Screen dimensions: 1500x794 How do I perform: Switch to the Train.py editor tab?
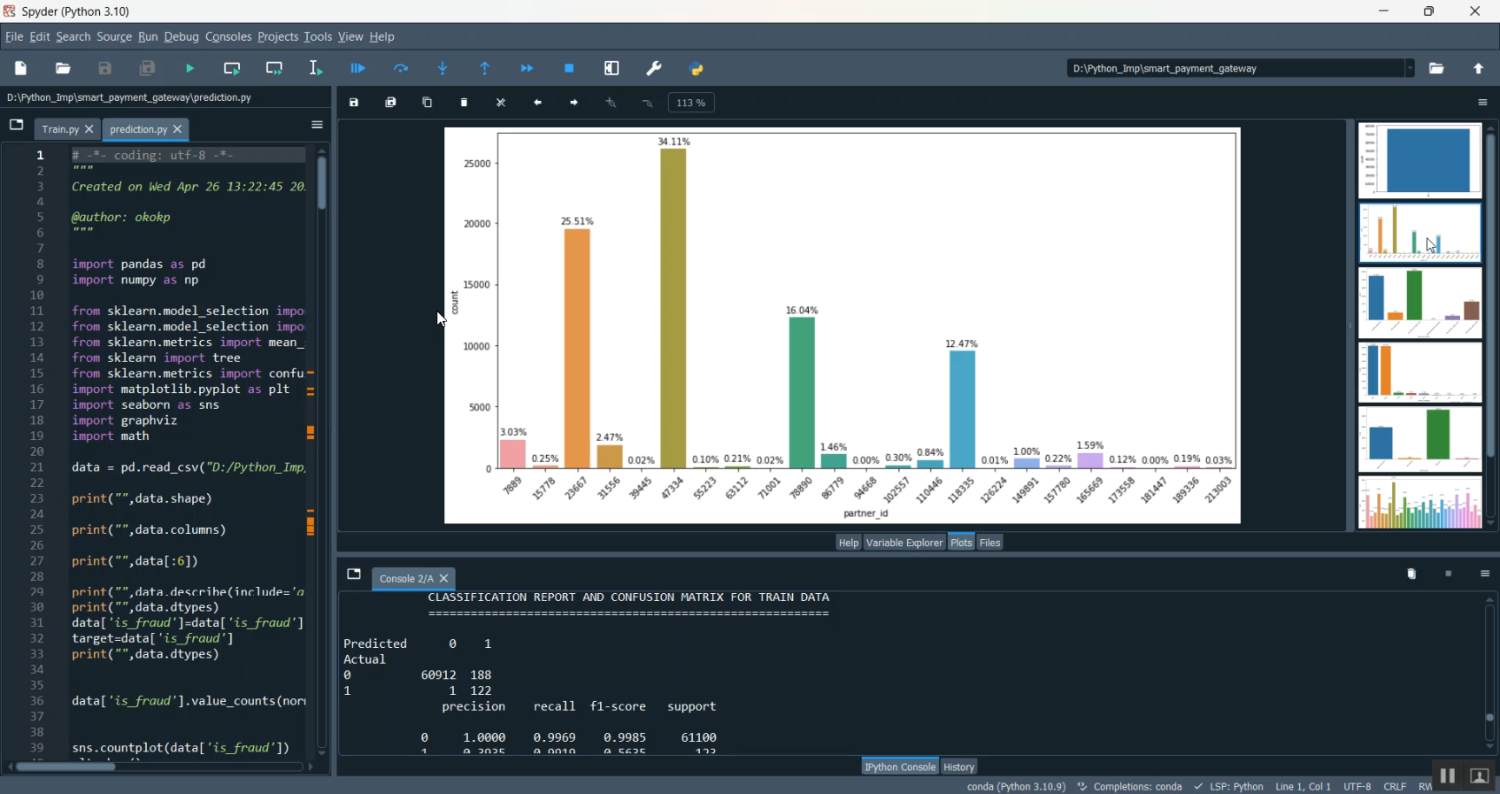click(60, 130)
